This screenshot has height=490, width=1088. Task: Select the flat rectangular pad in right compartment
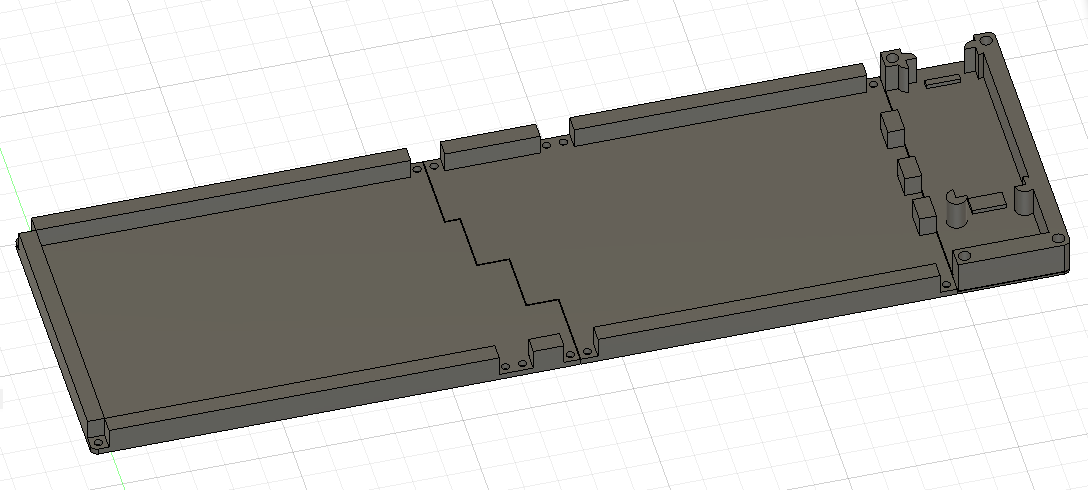click(x=987, y=203)
